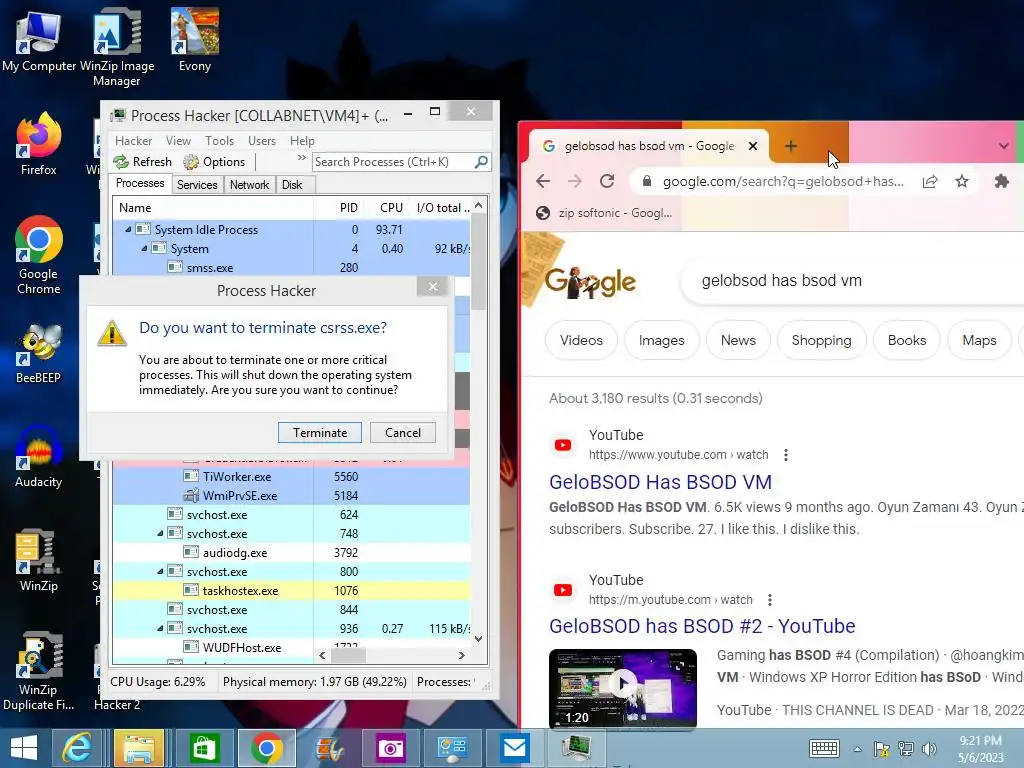Filter Google results by News
1024x768 pixels.
click(x=738, y=340)
